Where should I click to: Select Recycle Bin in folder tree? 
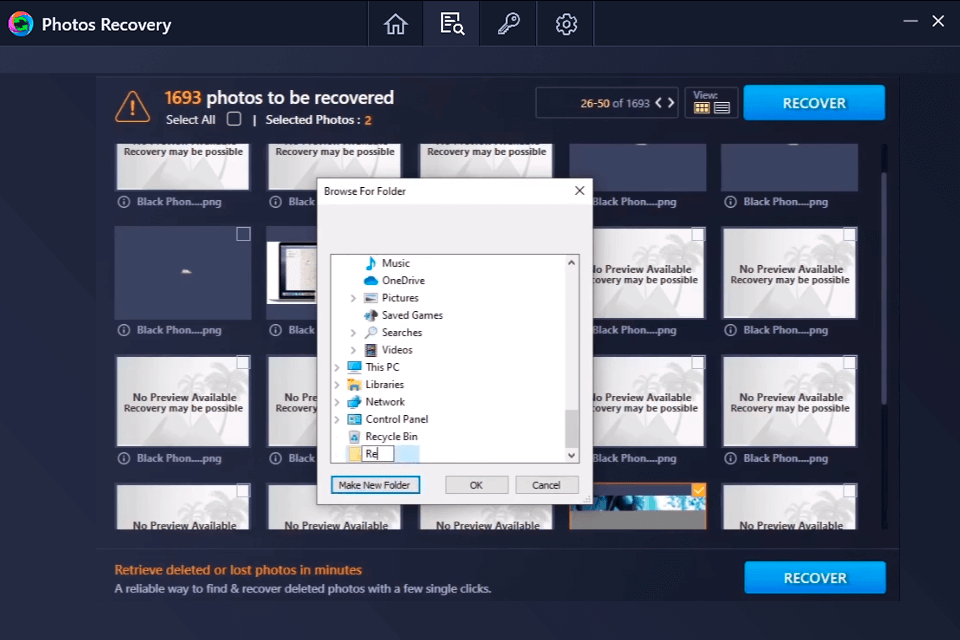[x=391, y=436]
